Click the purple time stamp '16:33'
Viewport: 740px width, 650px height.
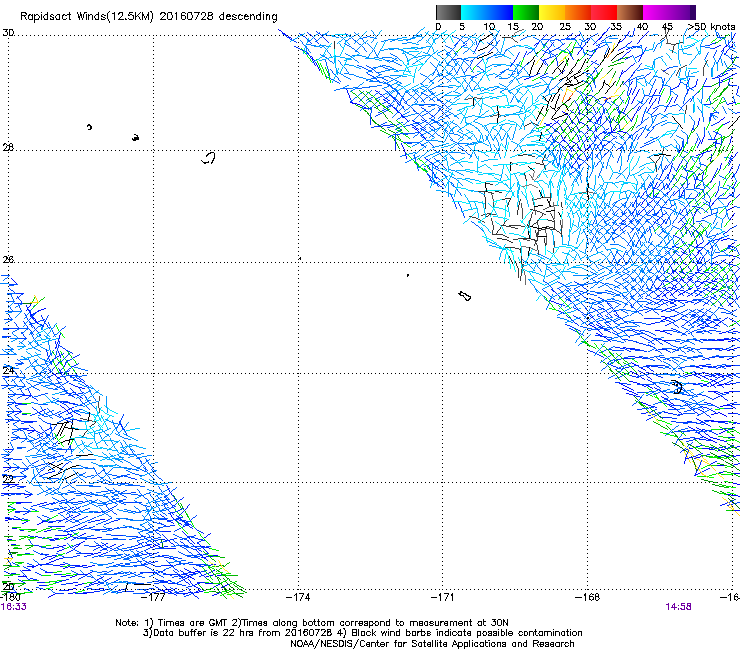pyautogui.click(x=14, y=607)
